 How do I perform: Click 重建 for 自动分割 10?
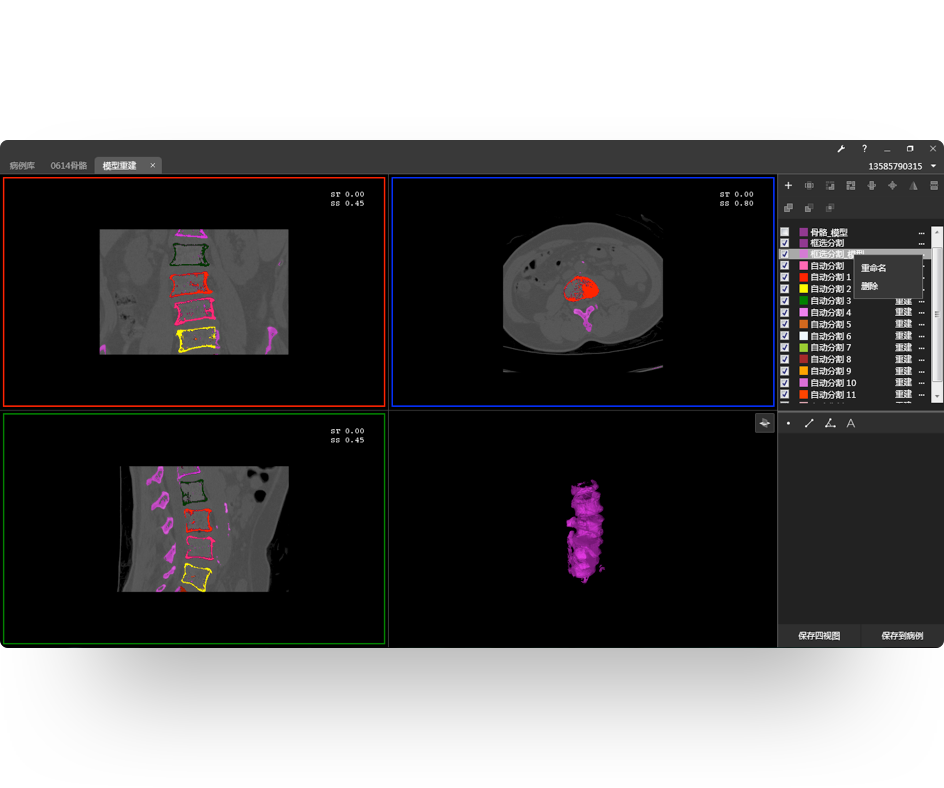(x=903, y=383)
